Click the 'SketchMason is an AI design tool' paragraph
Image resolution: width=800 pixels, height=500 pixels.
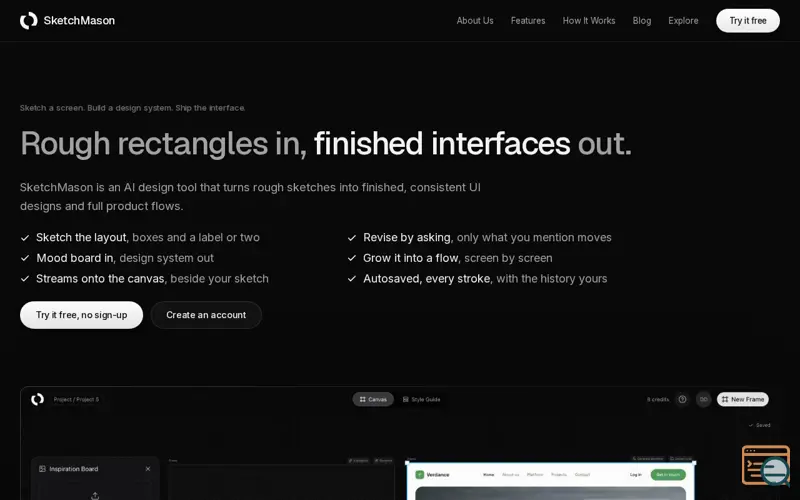250,196
